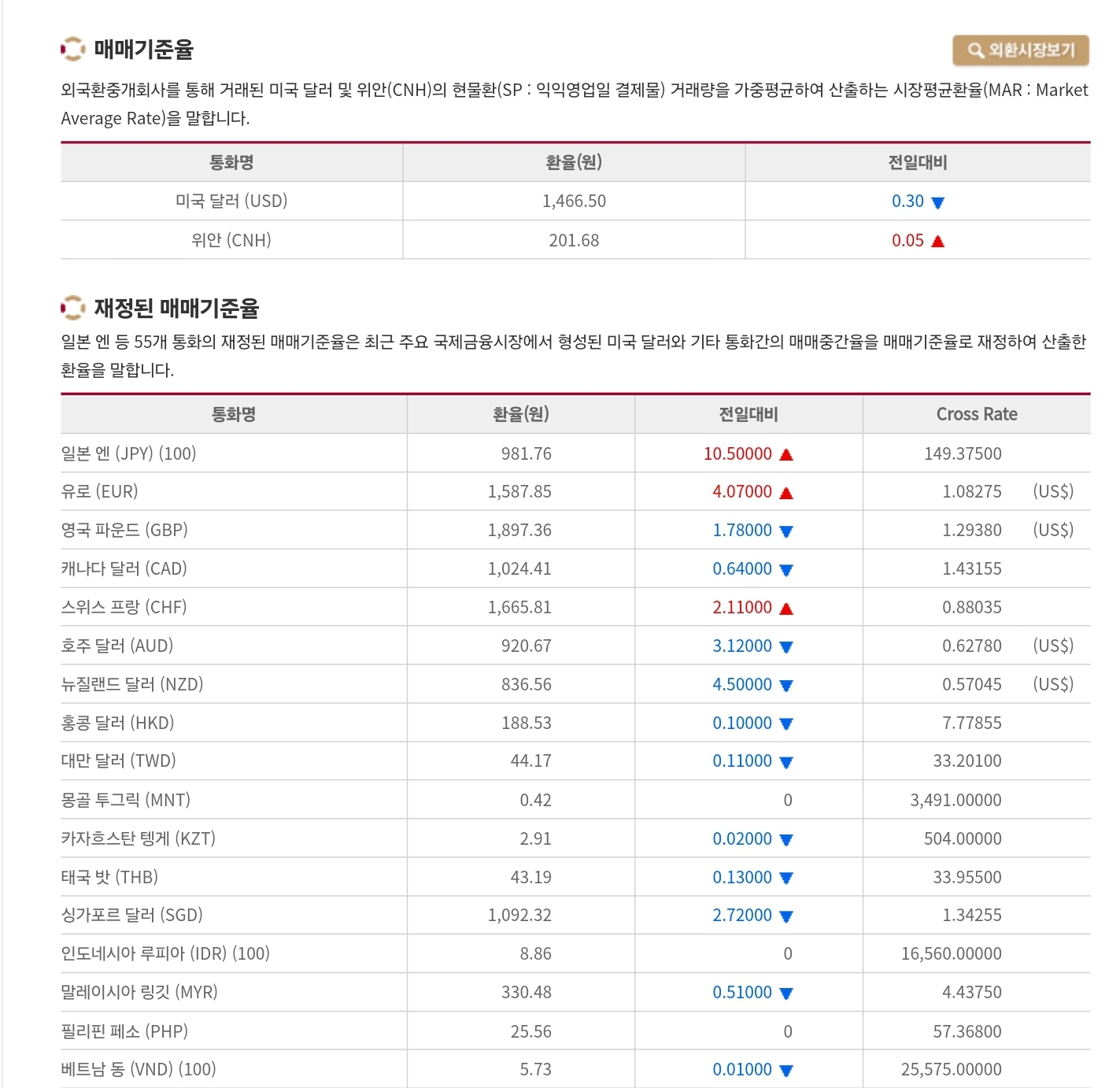The image size is (1120, 1088).
Task: Click the blue down arrow in NZD row
Action: click(x=786, y=686)
